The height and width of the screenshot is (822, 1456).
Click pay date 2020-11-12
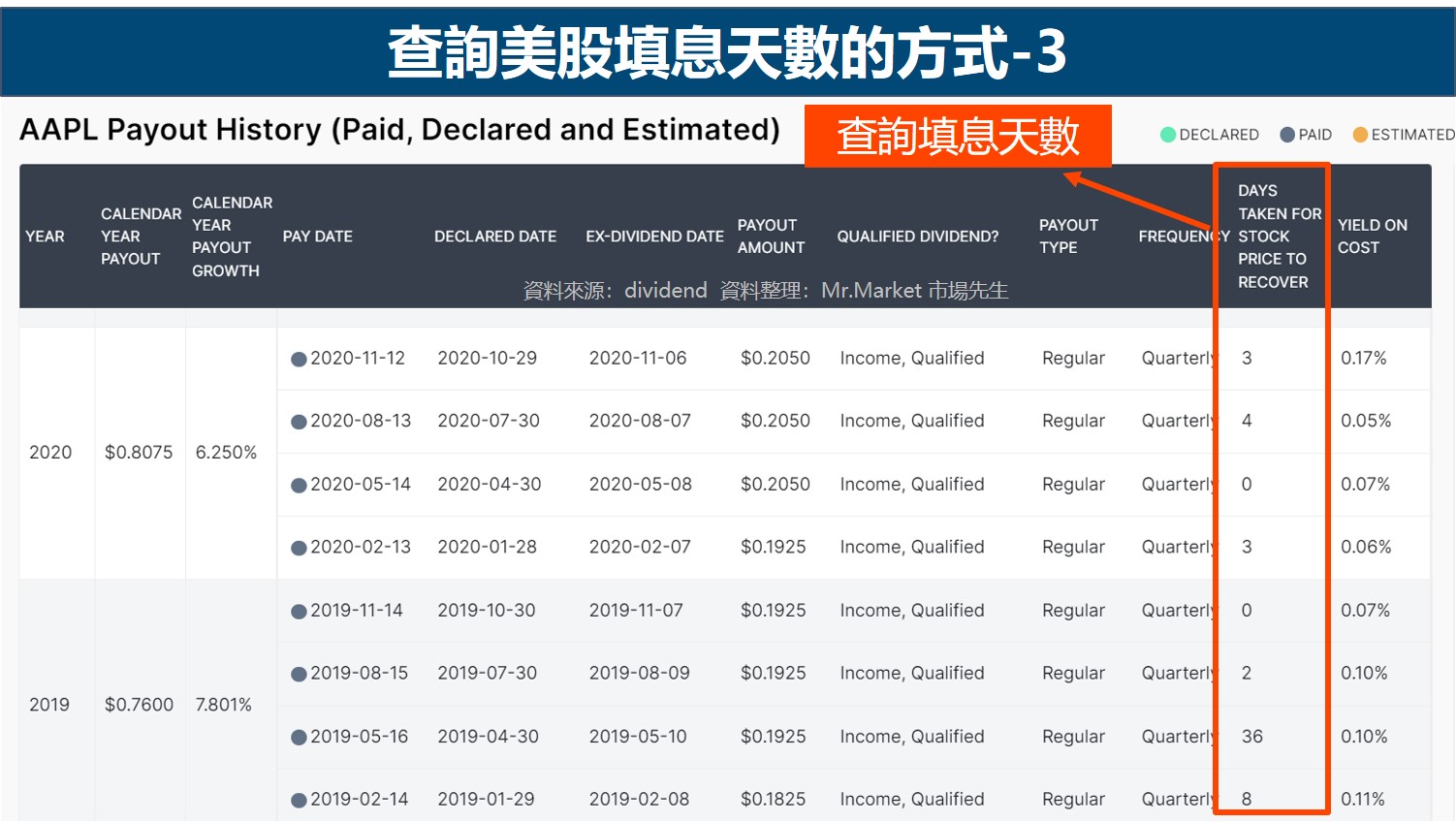point(358,359)
